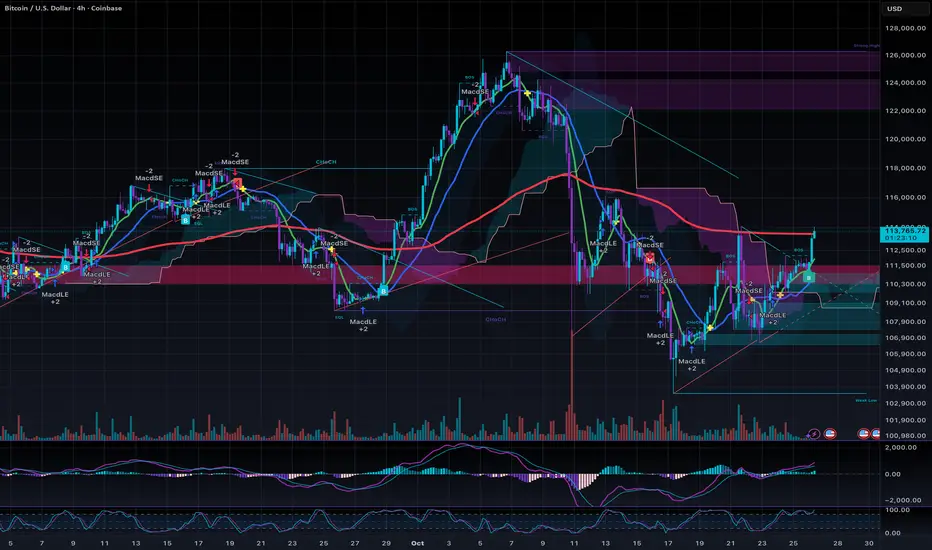
Task: Click the 27 date on the time axis
Action: tap(355, 543)
